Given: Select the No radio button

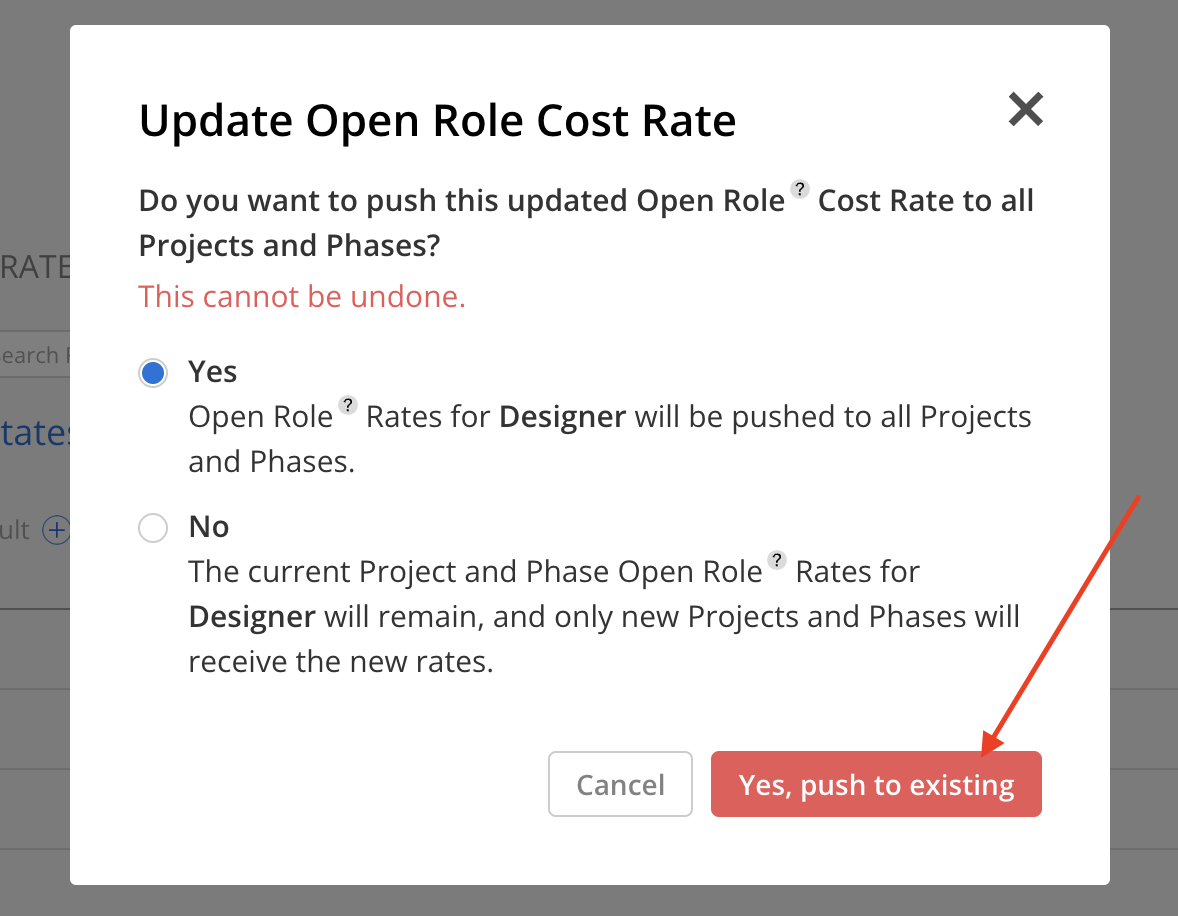Looking at the screenshot, I should [x=153, y=528].
